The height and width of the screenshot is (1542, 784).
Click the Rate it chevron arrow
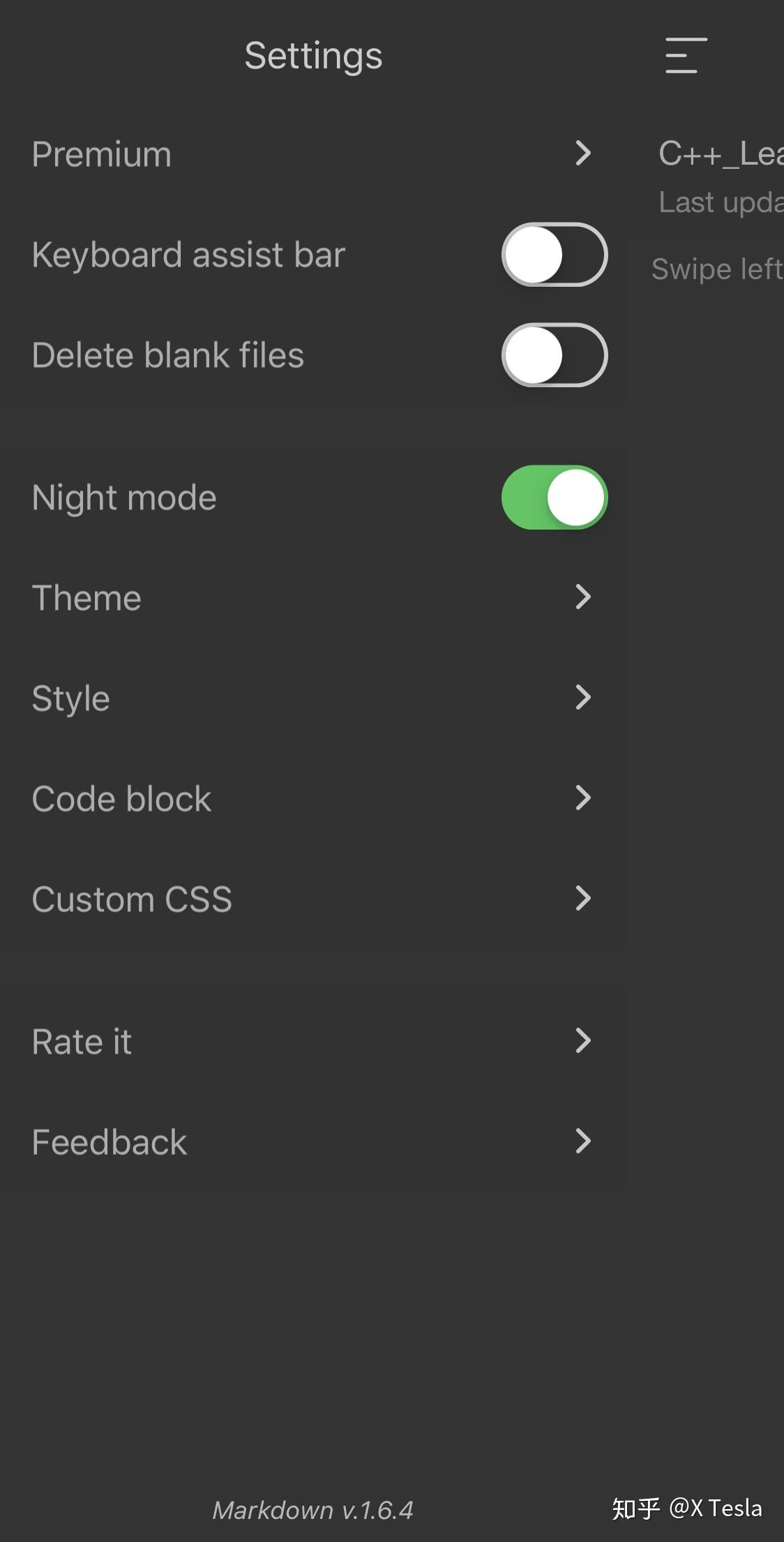(x=583, y=1041)
